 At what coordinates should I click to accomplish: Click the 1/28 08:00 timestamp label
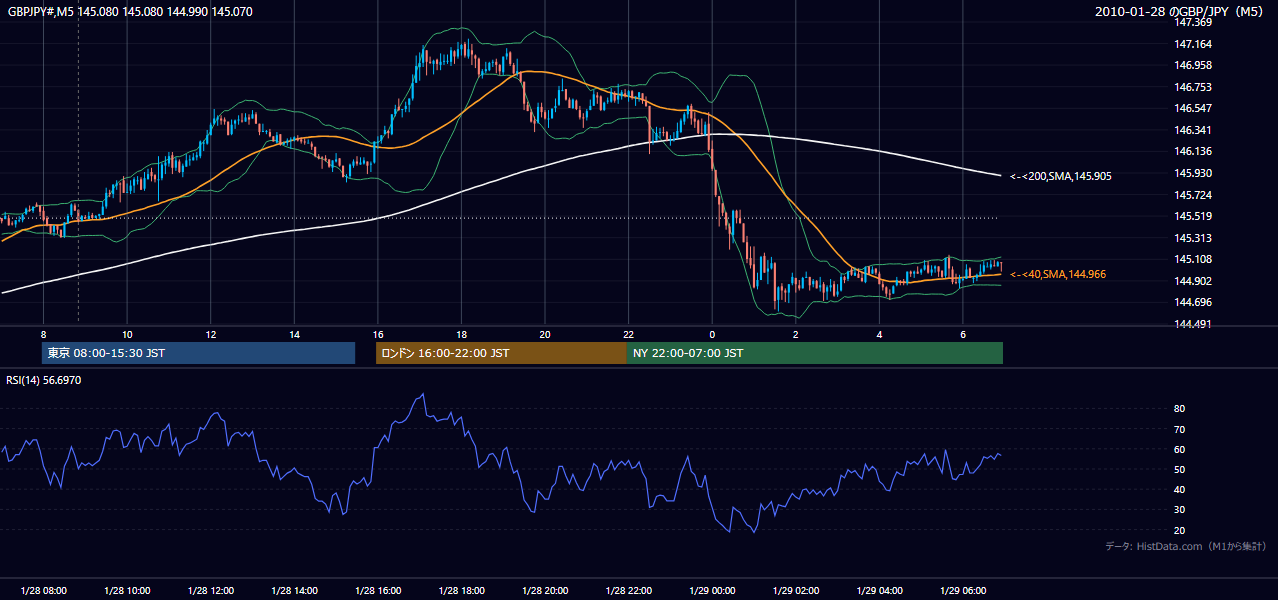coord(44,590)
